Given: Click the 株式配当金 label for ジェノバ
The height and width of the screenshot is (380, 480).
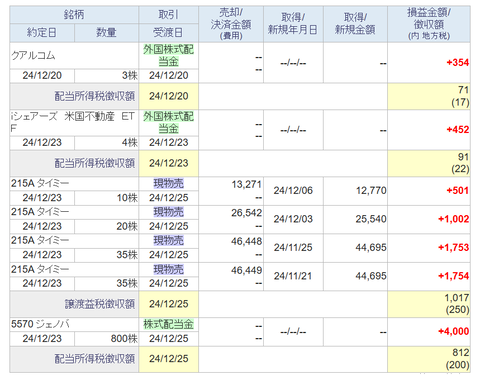Looking at the screenshot, I should coord(168,324).
